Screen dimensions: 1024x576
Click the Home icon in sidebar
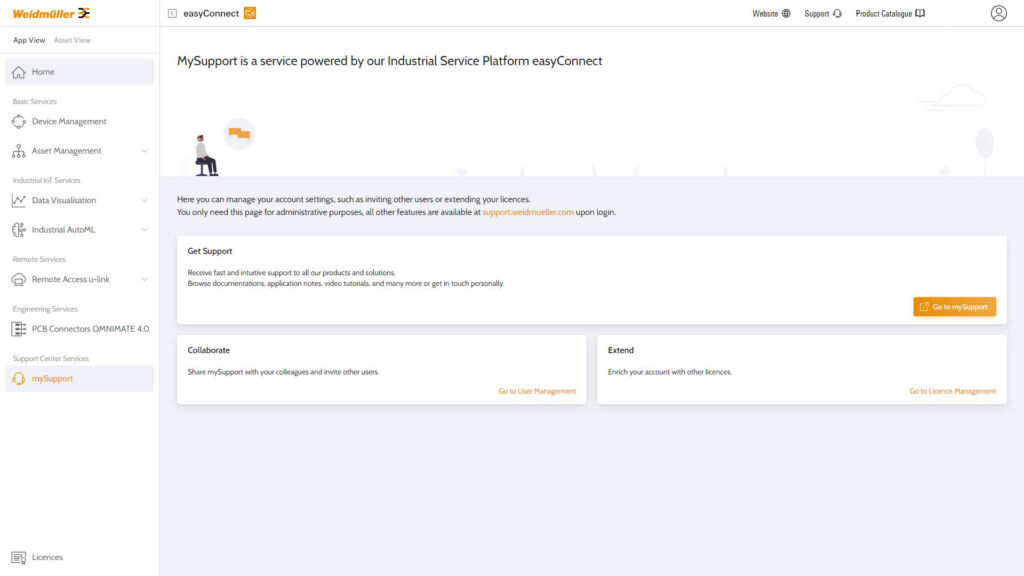(x=18, y=72)
